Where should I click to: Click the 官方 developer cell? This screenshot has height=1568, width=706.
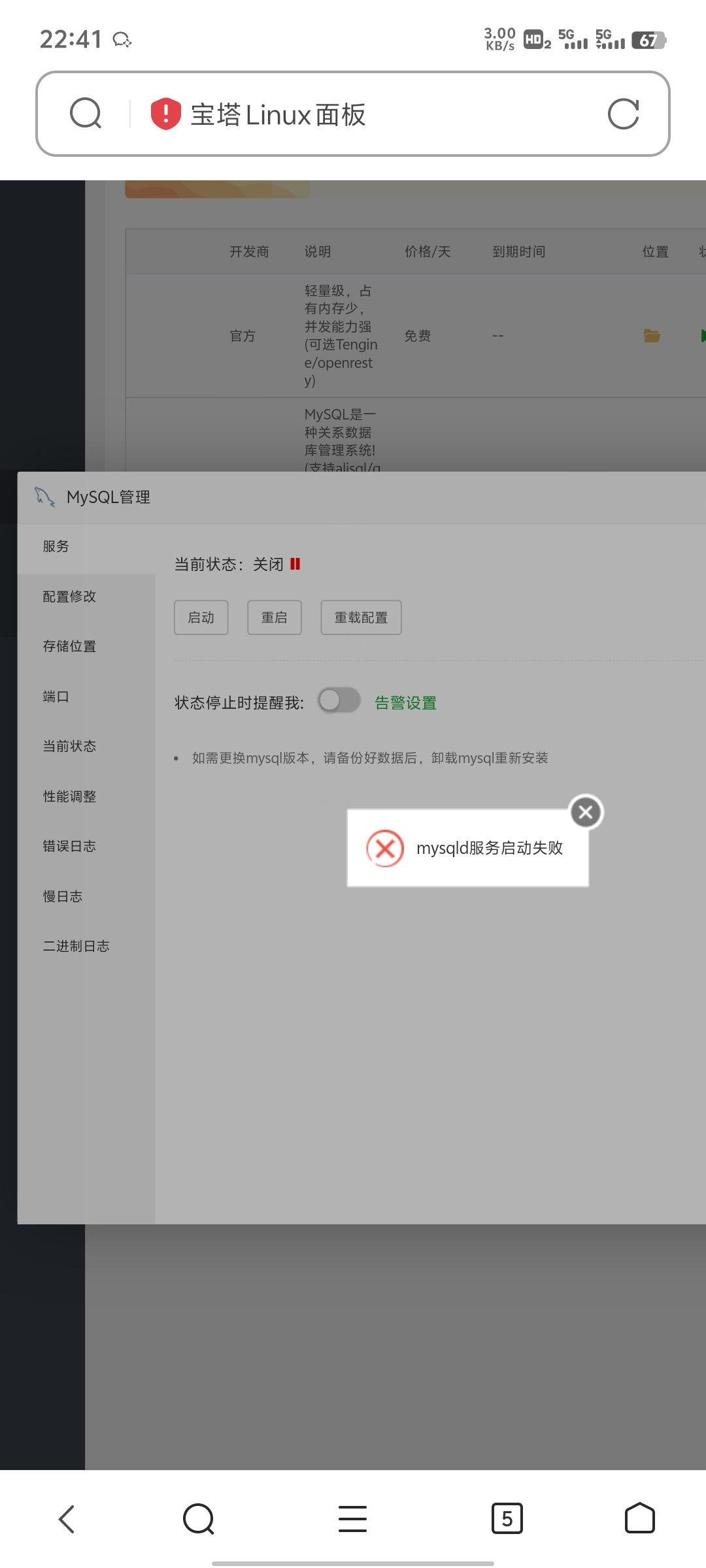pyautogui.click(x=243, y=336)
